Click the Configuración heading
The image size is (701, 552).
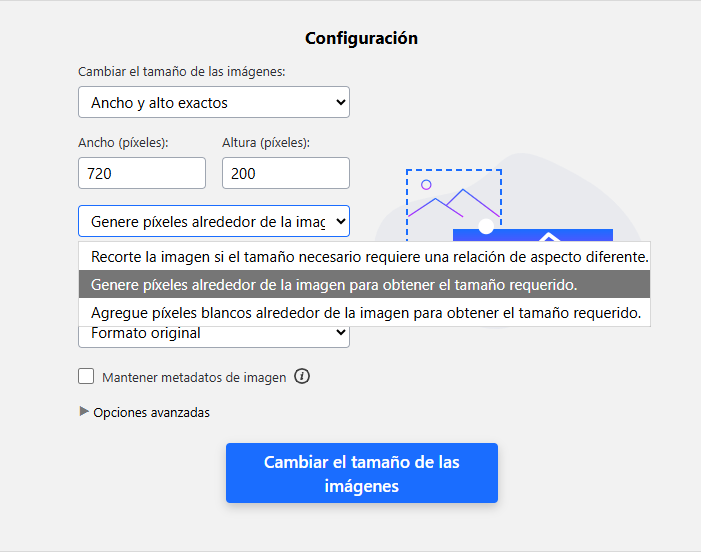(361, 39)
